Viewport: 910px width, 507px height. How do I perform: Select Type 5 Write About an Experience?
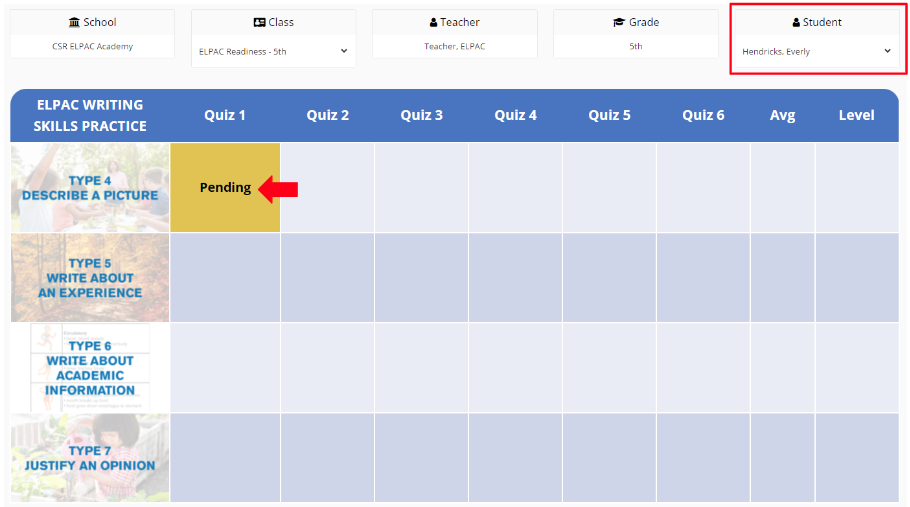(x=90, y=278)
